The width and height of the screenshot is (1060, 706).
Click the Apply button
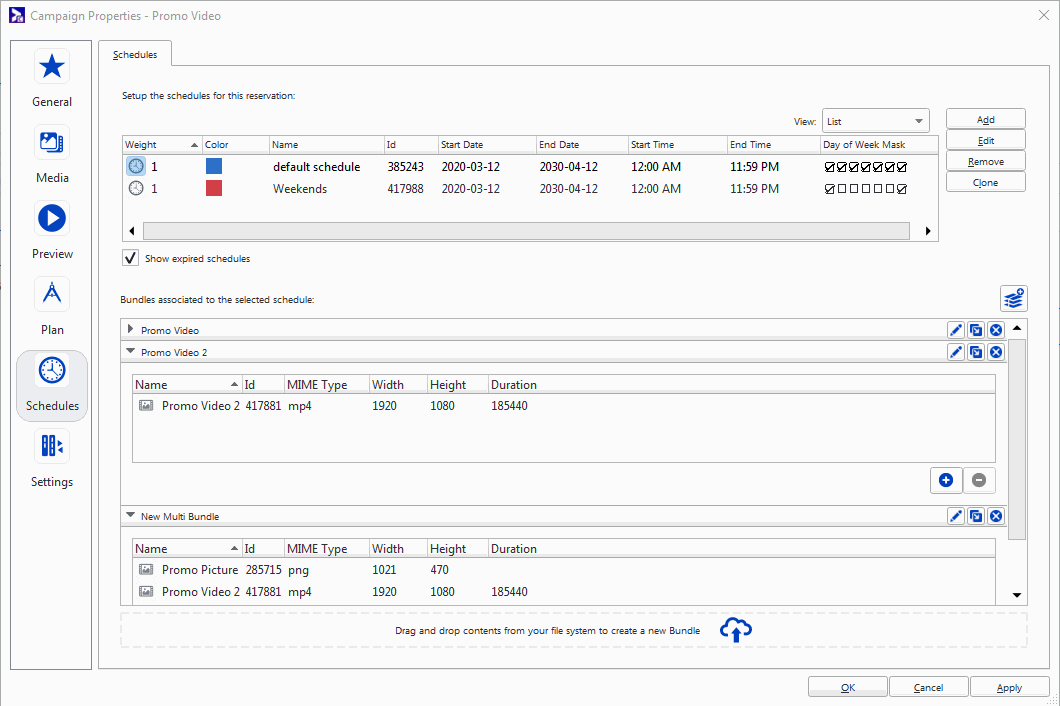point(1009,687)
